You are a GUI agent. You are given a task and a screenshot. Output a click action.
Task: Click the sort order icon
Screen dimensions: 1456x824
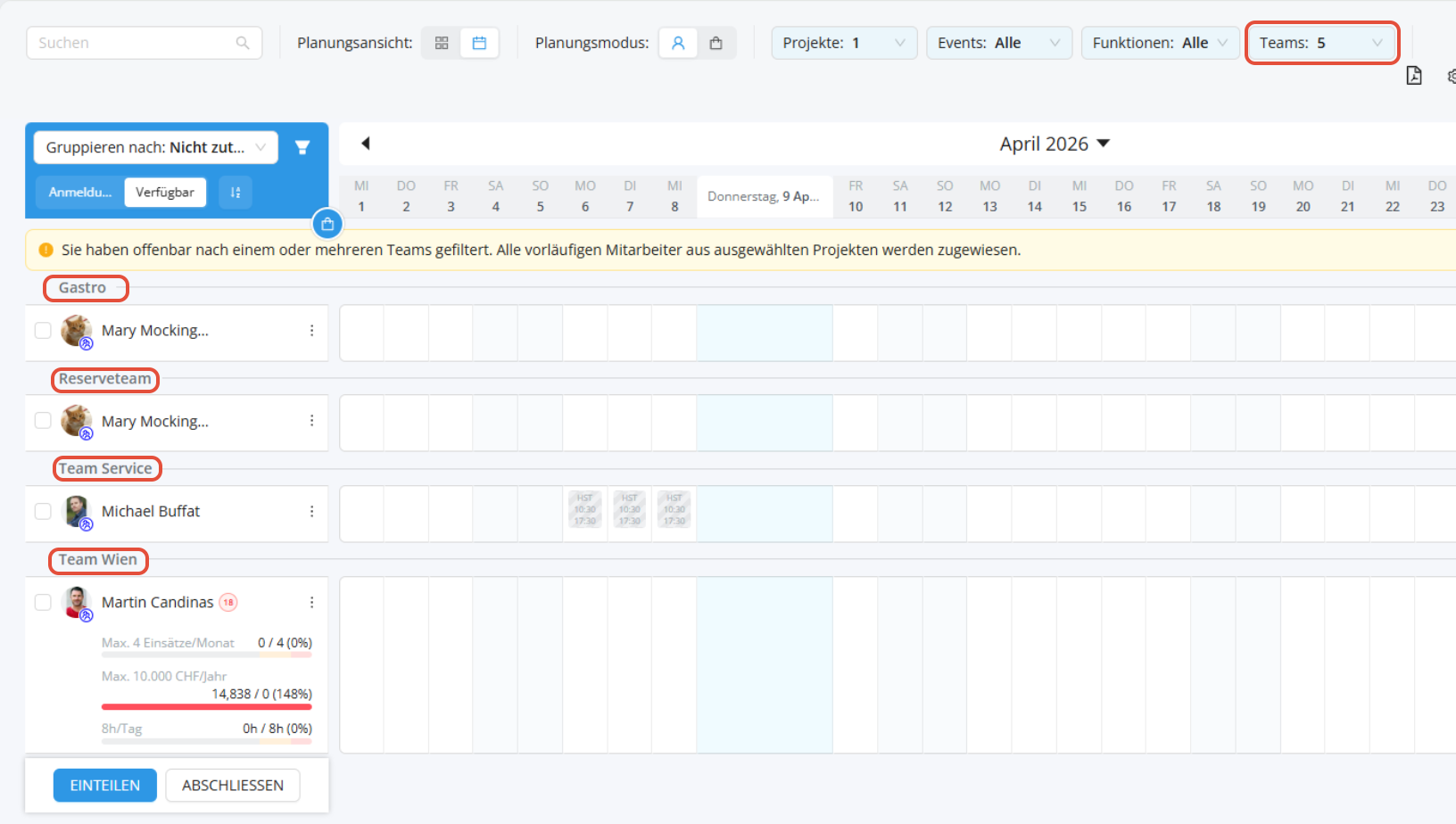236,192
